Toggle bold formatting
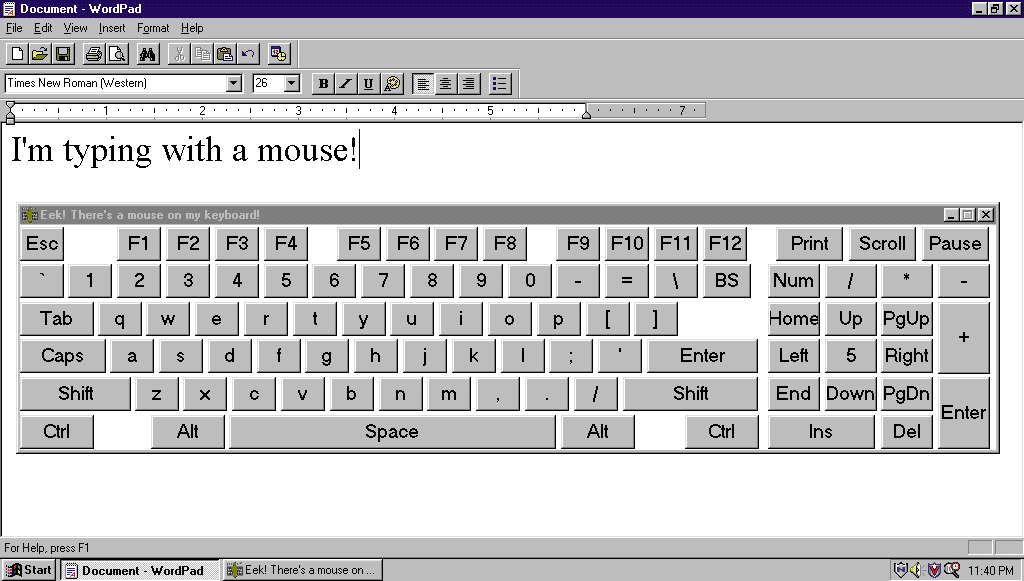The image size is (1024, 581). click(323, 84)
